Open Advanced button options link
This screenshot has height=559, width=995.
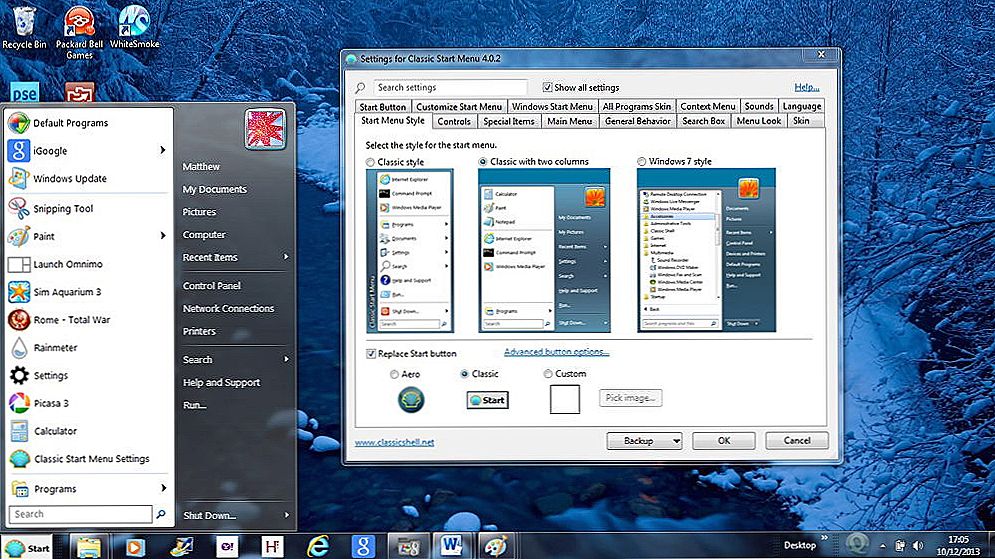tap(557, 352)
